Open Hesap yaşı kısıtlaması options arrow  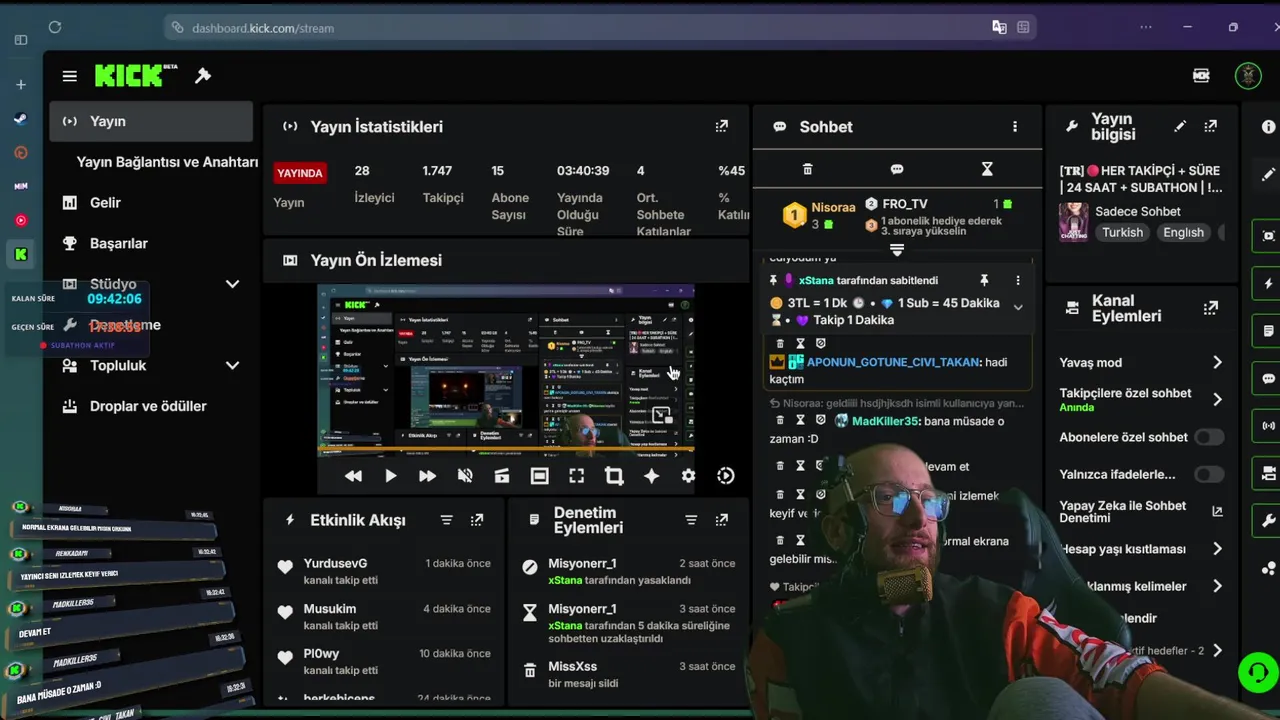pos(1217,549)
